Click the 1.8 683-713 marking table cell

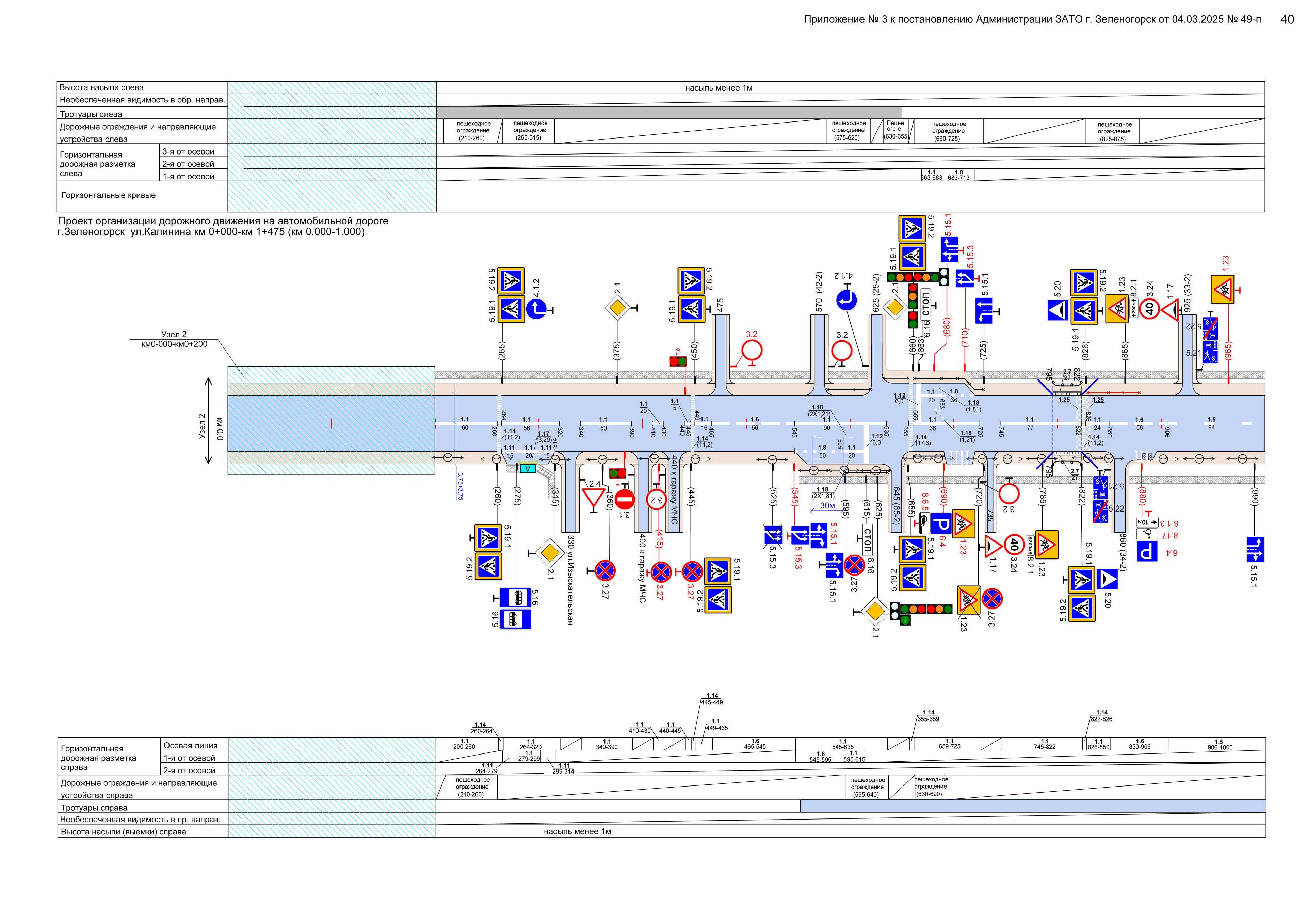click(x=958, y=175)
